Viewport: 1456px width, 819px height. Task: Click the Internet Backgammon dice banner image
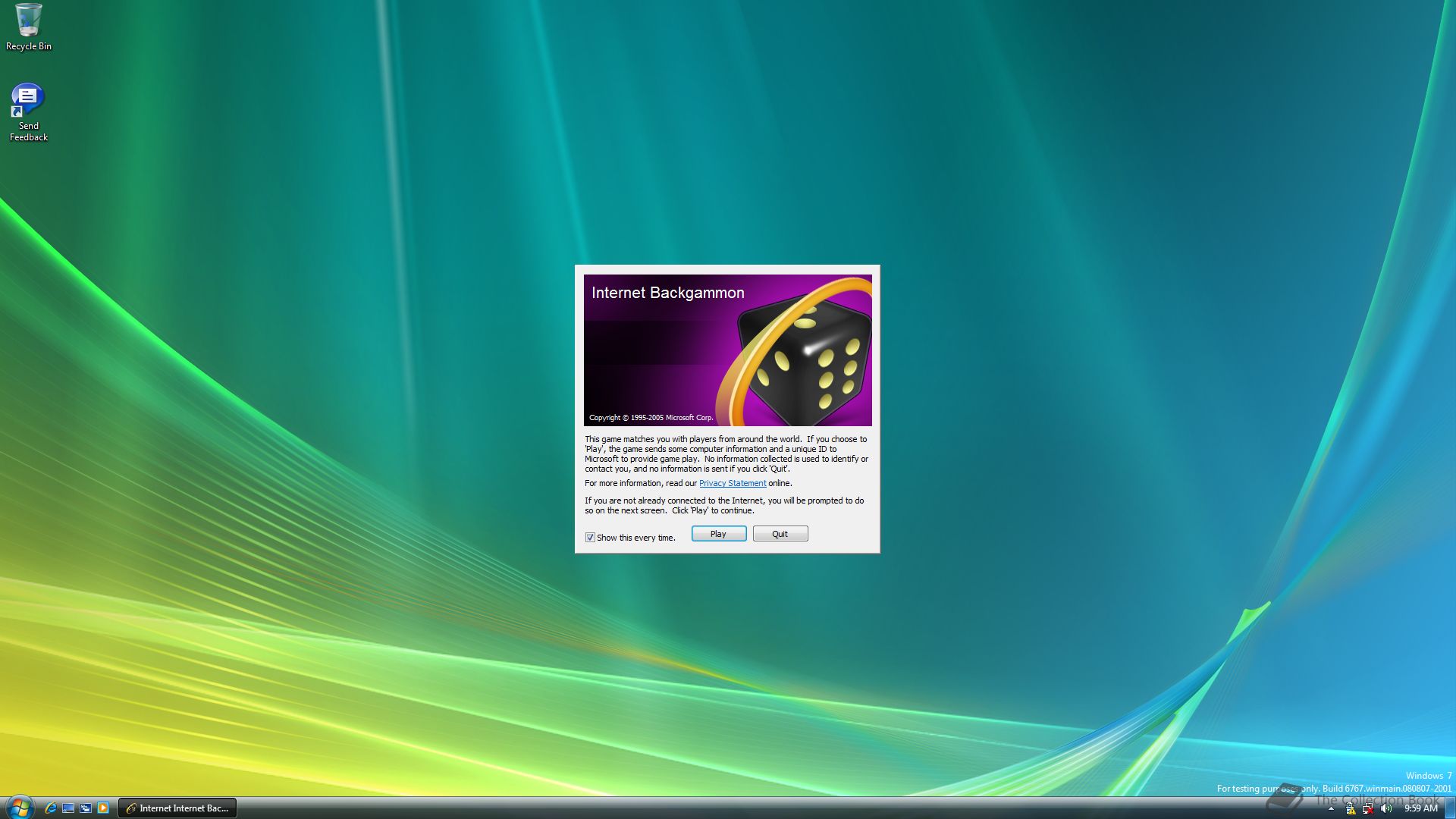pos(727,350)
